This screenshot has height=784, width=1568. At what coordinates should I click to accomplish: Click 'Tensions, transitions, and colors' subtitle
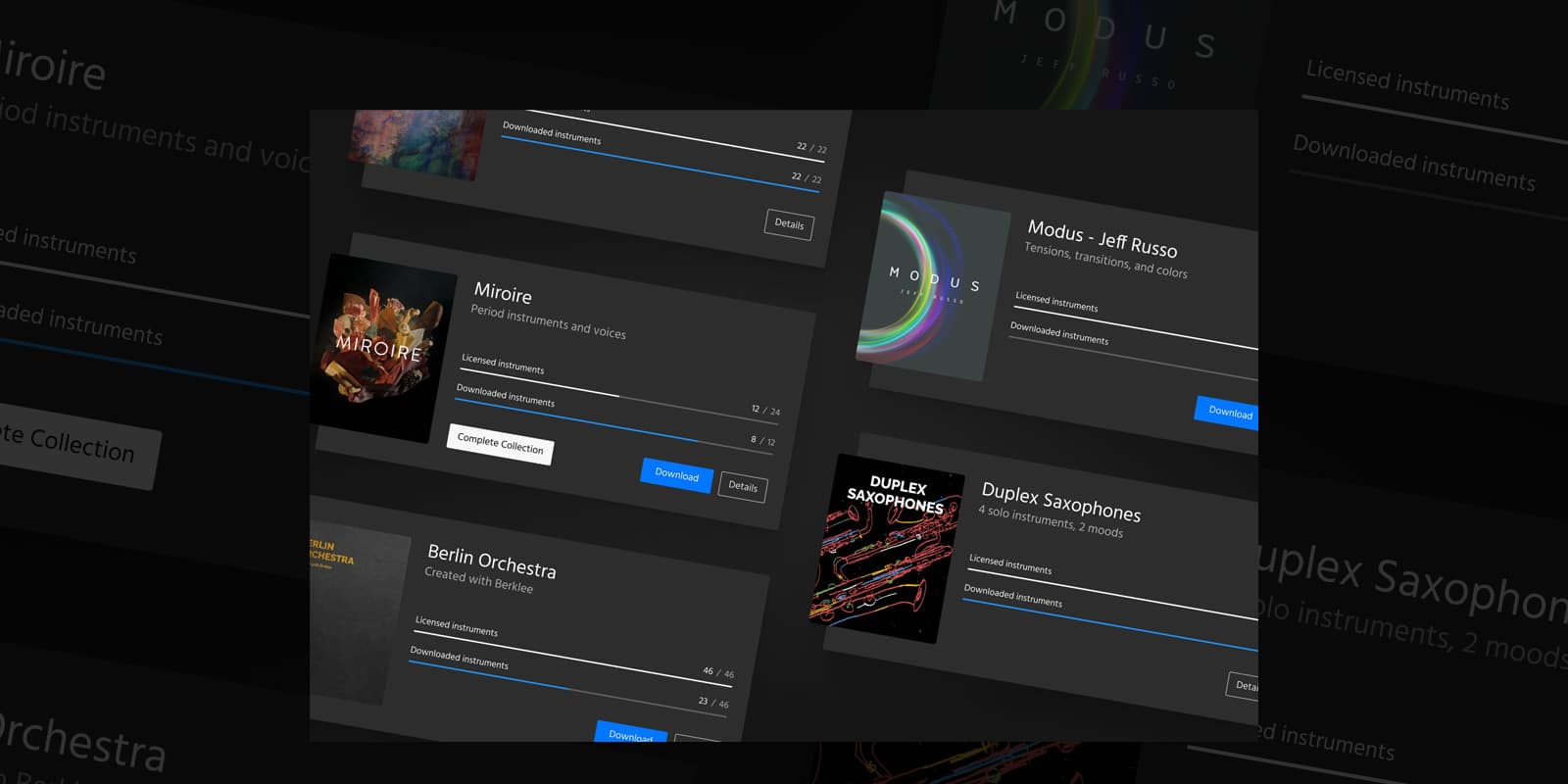coord(1105,261)
